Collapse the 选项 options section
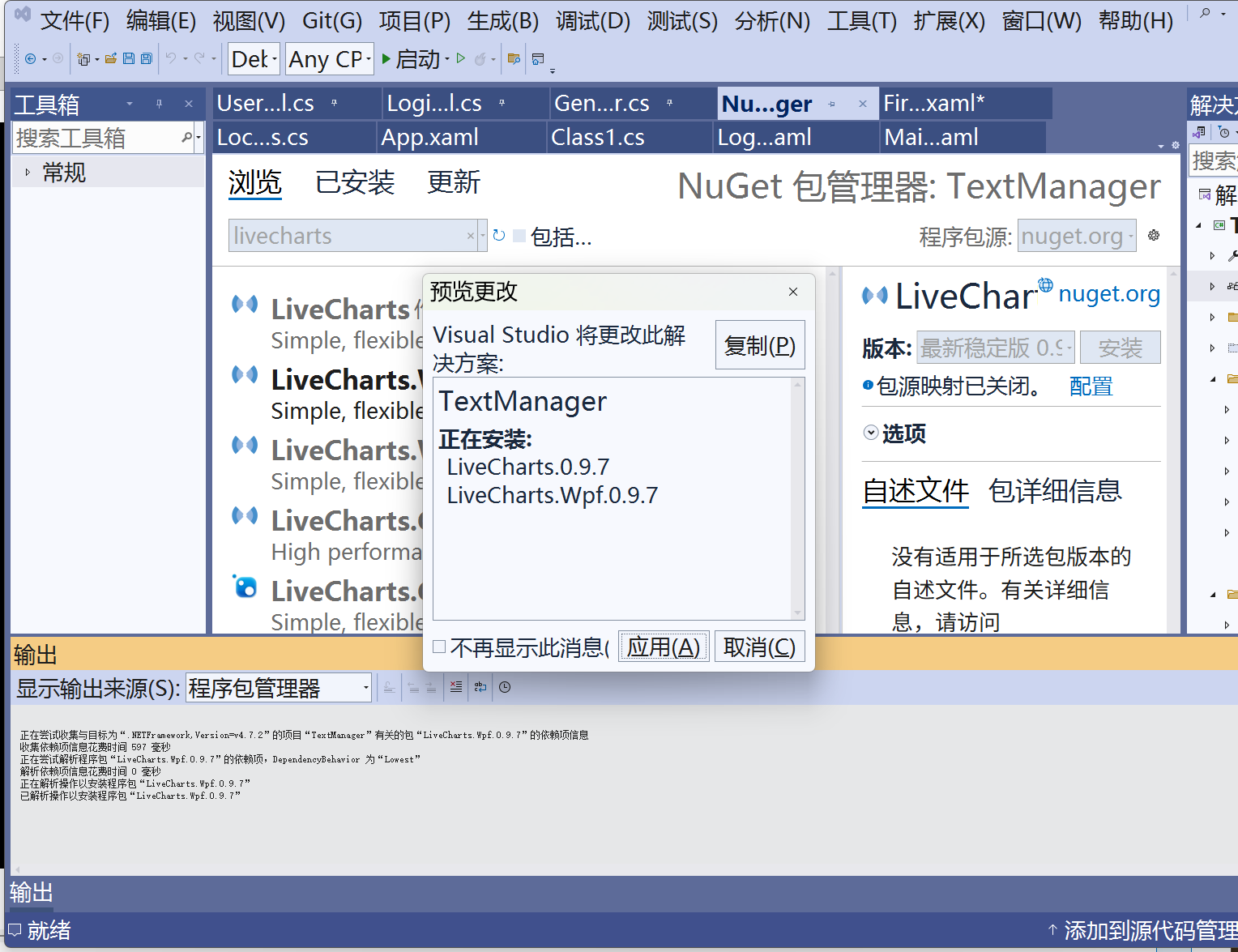 (x=871, y=433)
